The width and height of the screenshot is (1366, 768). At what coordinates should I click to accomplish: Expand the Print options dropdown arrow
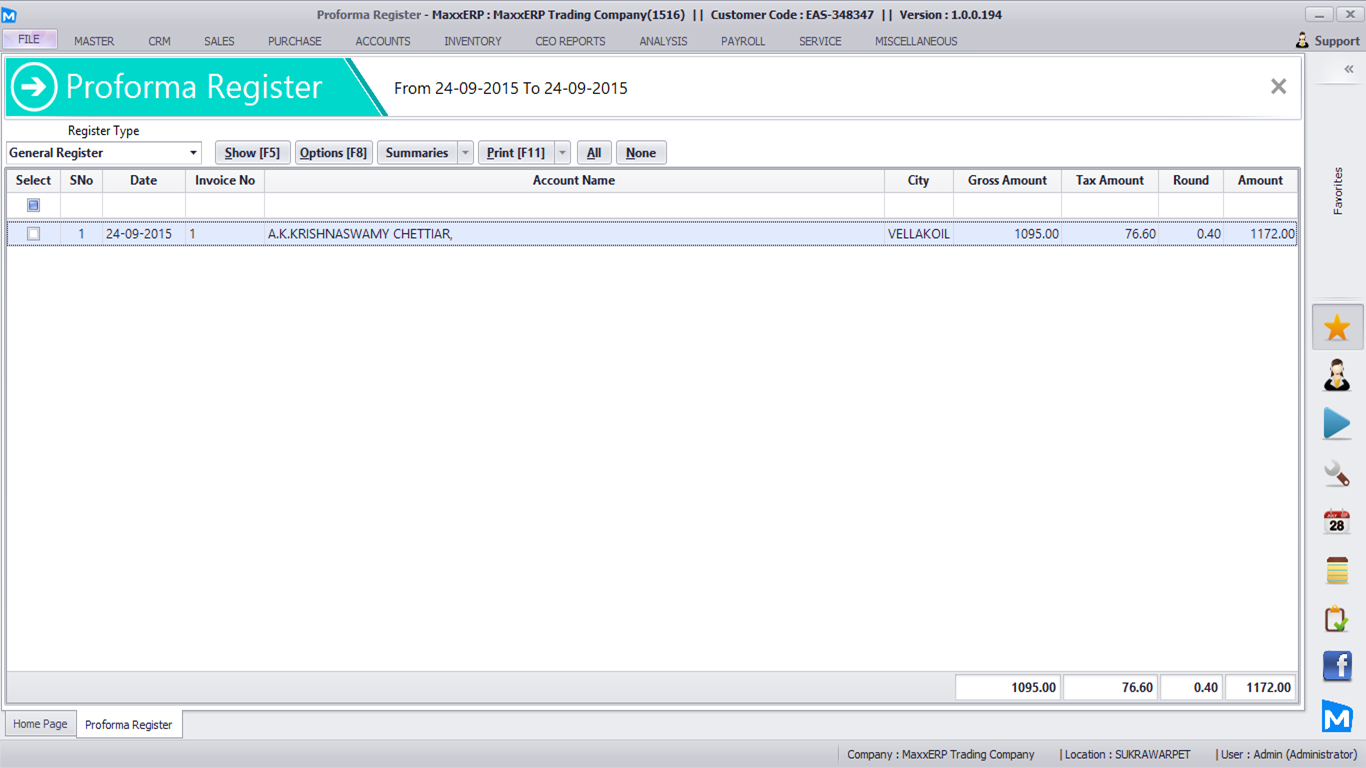(562, 153)
